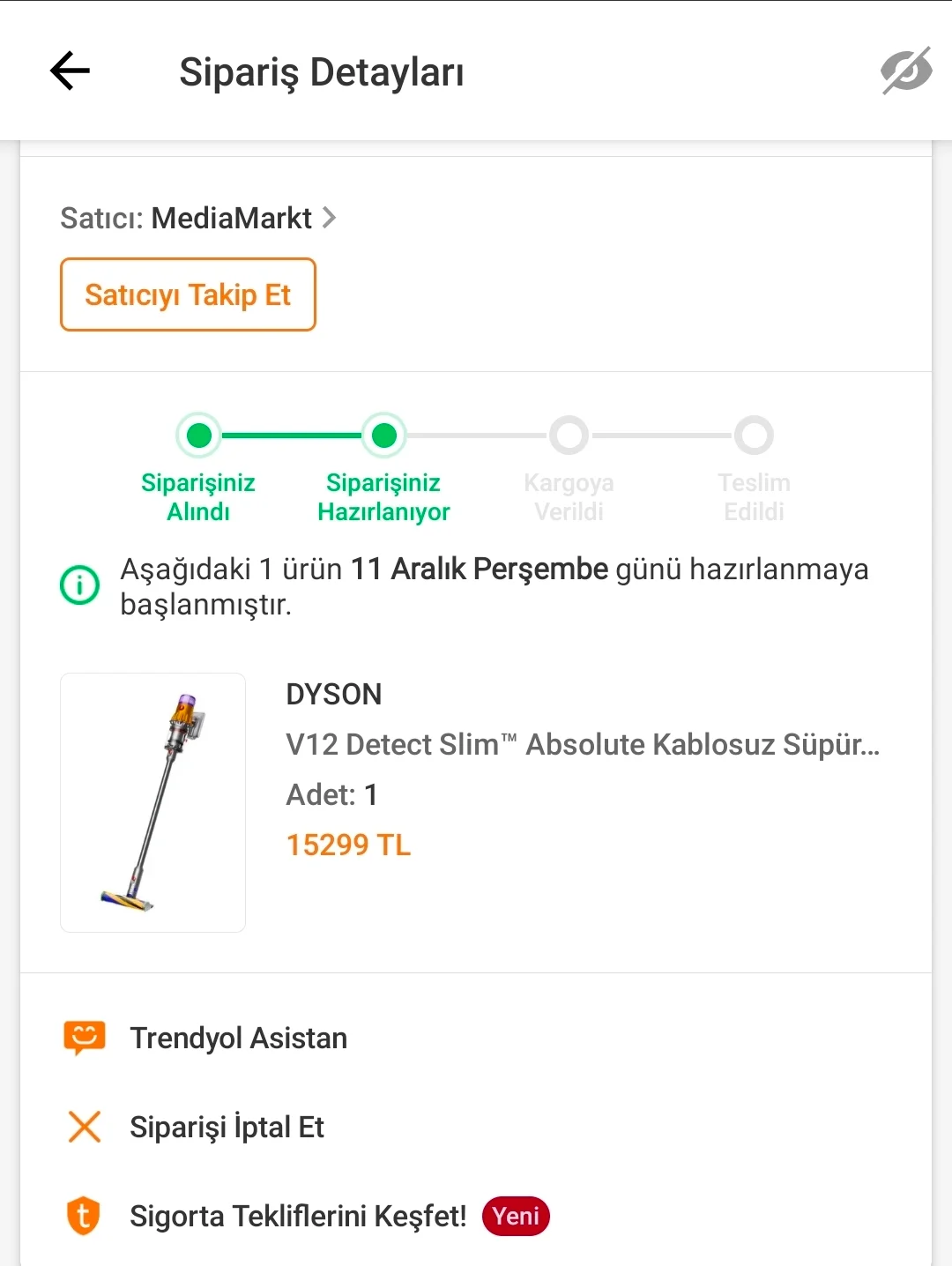Open Trendyol Asistan menu entry
The width and height of the screenshot is (952, 1266).
pos(238,1039)
